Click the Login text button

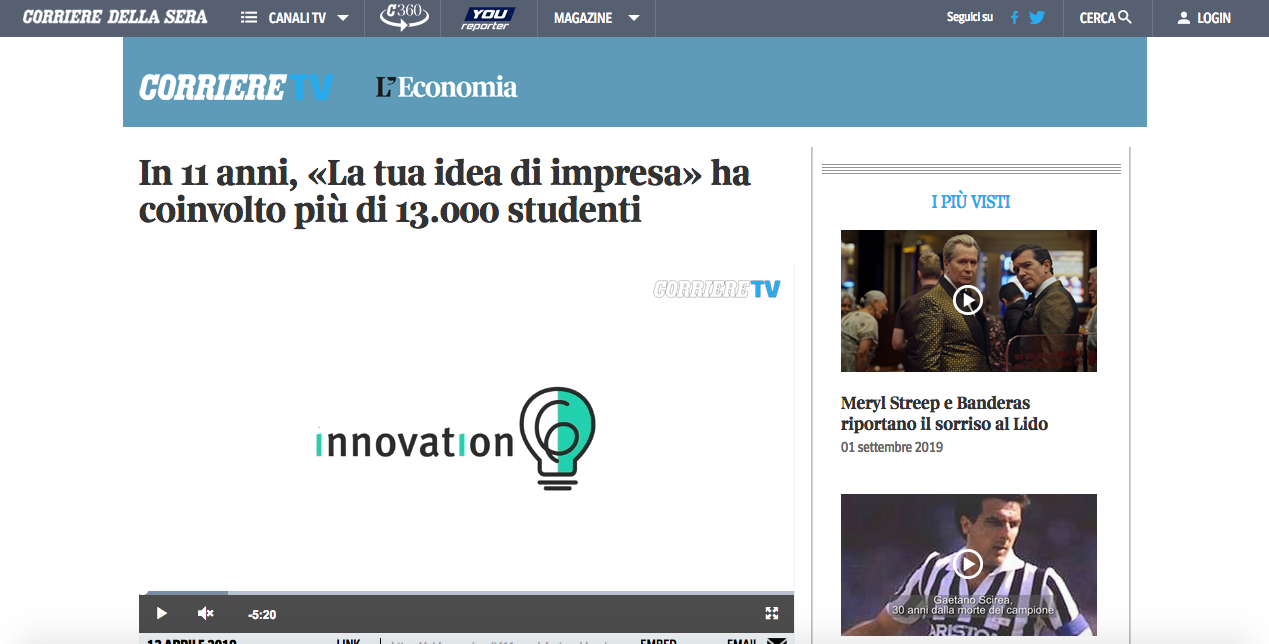click(1214, 18)
